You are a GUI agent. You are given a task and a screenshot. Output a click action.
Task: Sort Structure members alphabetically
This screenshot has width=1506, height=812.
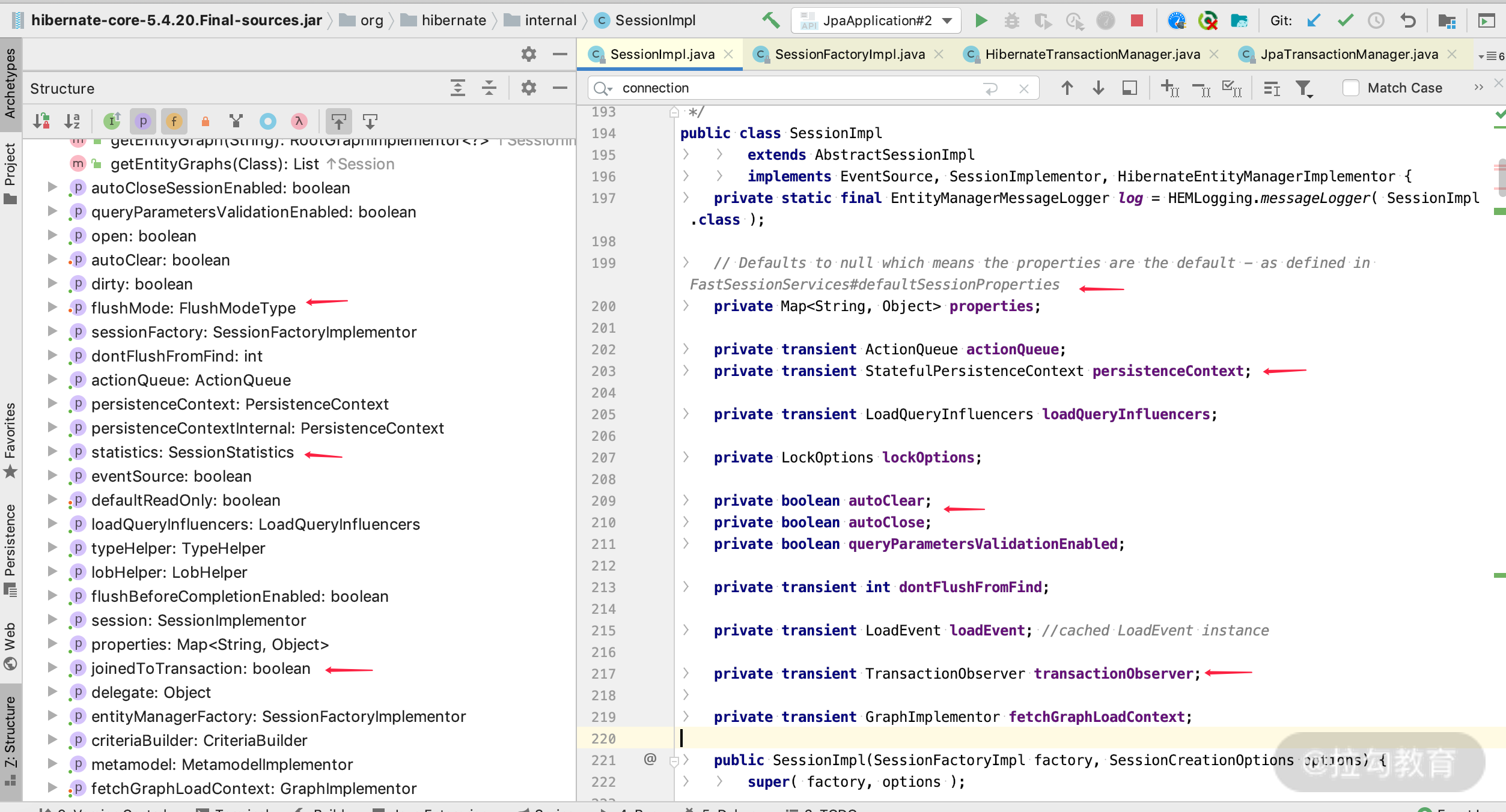click(73, 121)
